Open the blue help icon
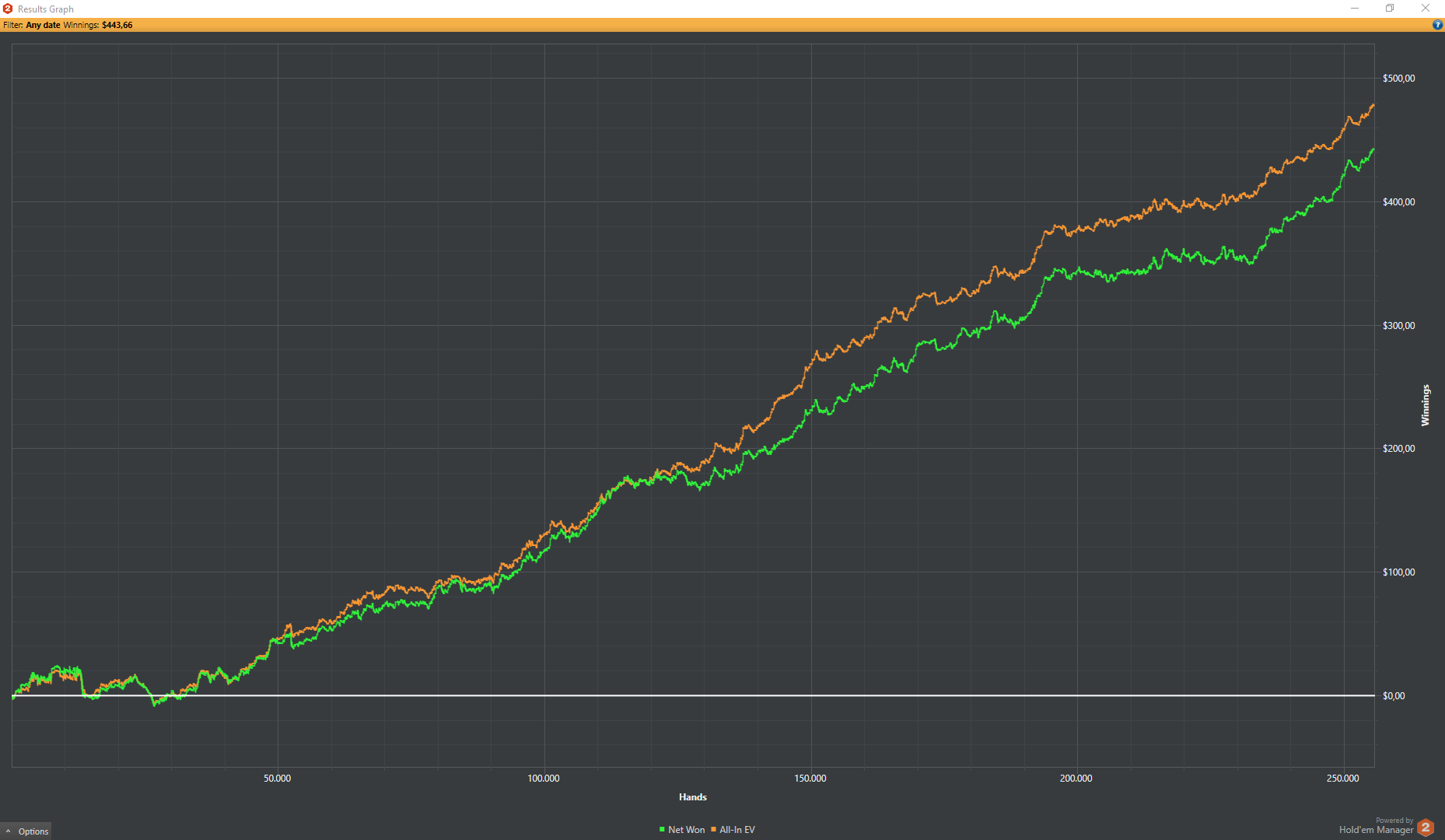Screen dimensions: 1445x840 coord(1437,25)
